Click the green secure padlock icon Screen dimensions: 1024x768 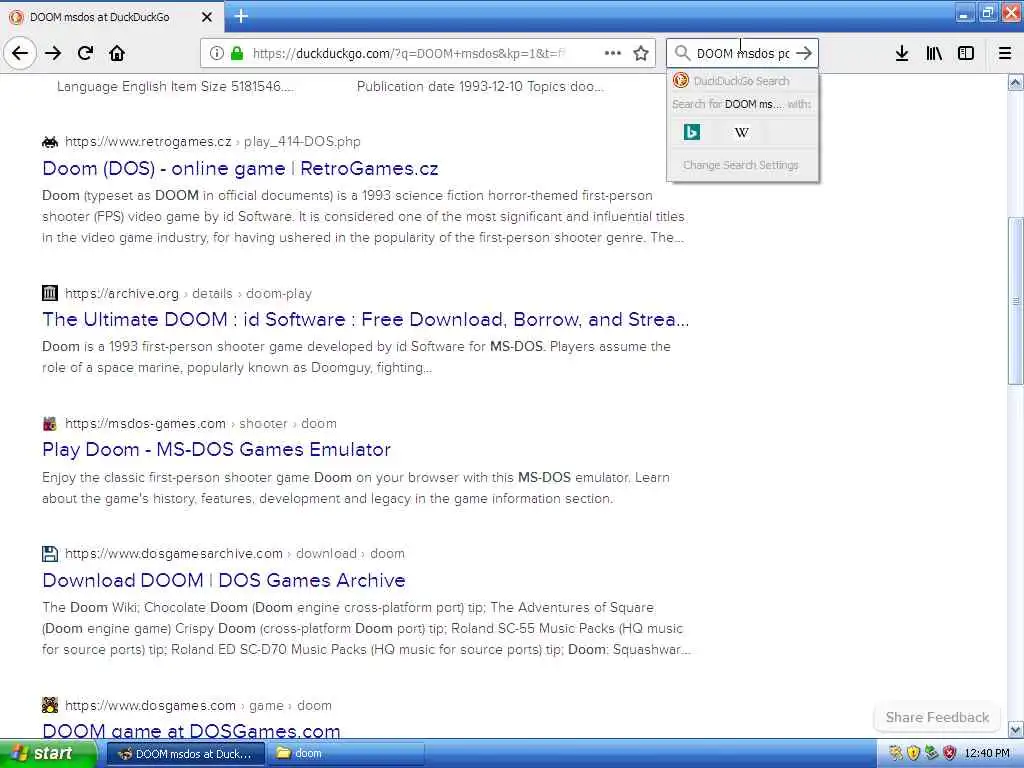pyautogui.click(x=237, y=53)
